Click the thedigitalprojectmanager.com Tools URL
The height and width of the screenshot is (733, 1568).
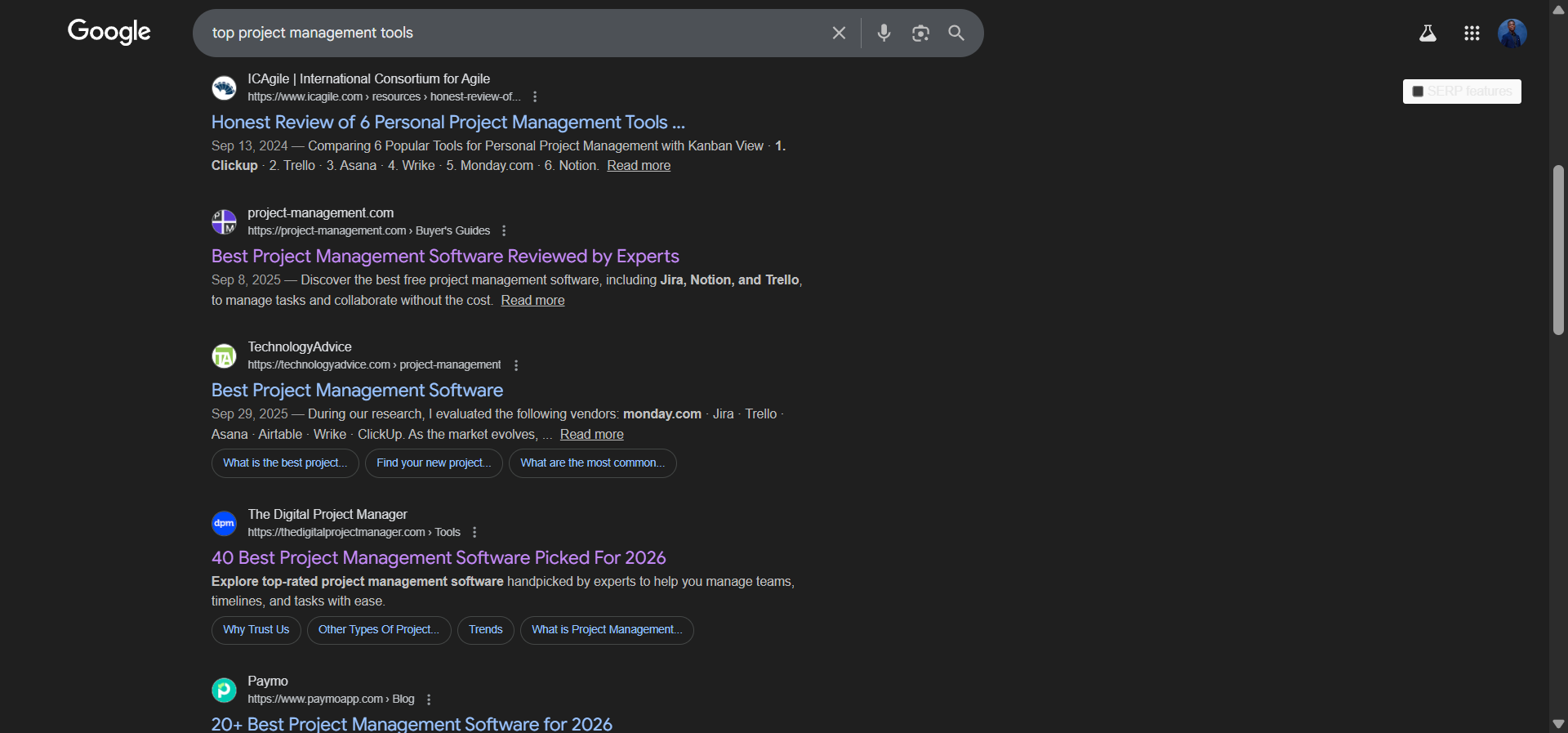pyautogui.click(x=354, y=533)
